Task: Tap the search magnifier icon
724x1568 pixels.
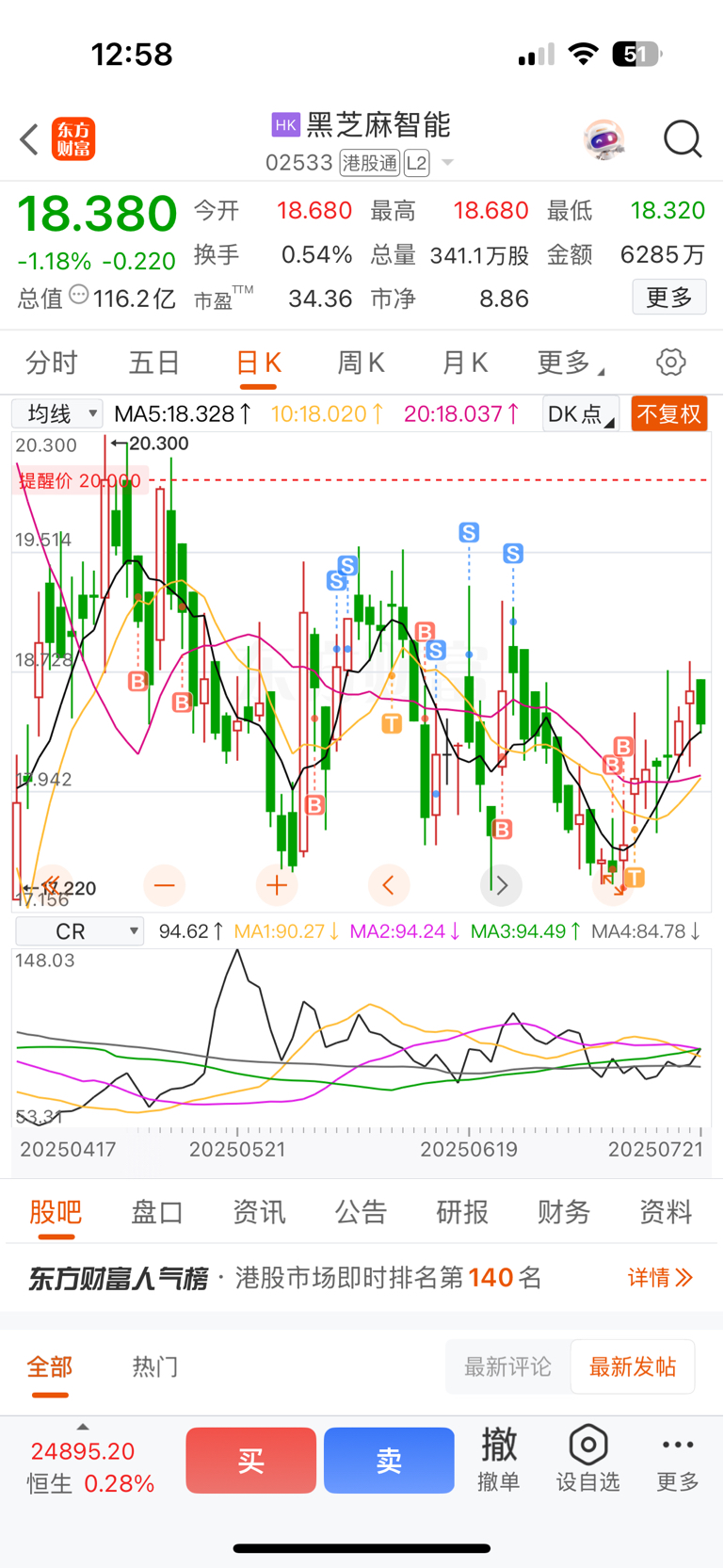Action: pyautogui.click(x=683, y=139)
